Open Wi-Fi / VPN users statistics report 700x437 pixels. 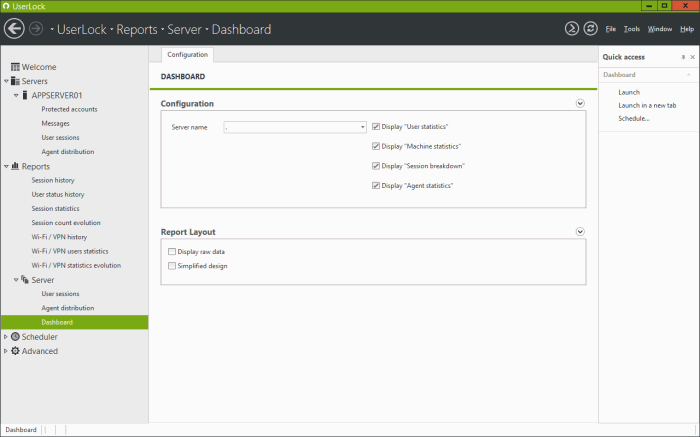click(70, 251)
